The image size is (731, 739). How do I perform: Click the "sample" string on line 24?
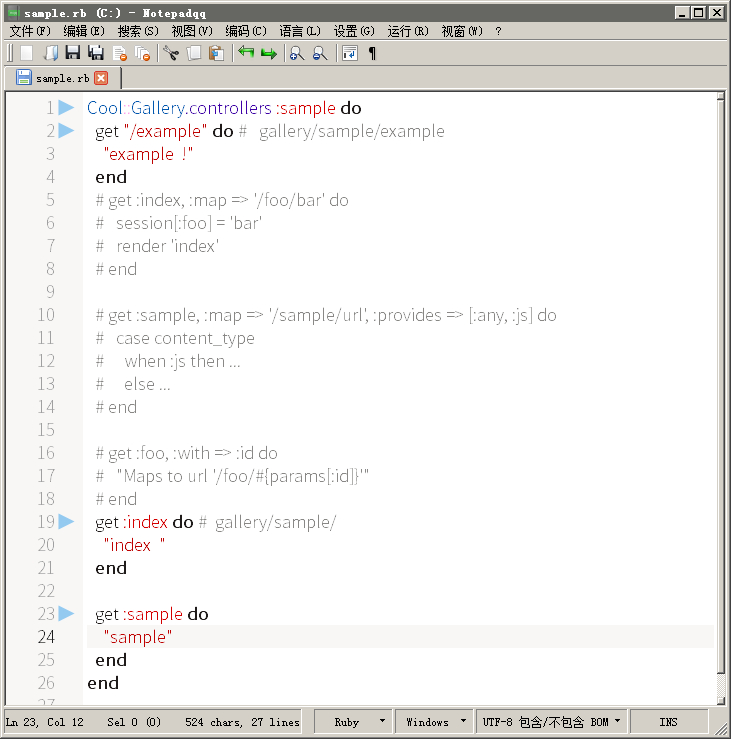pyautogui.click(x=138, y=637)
